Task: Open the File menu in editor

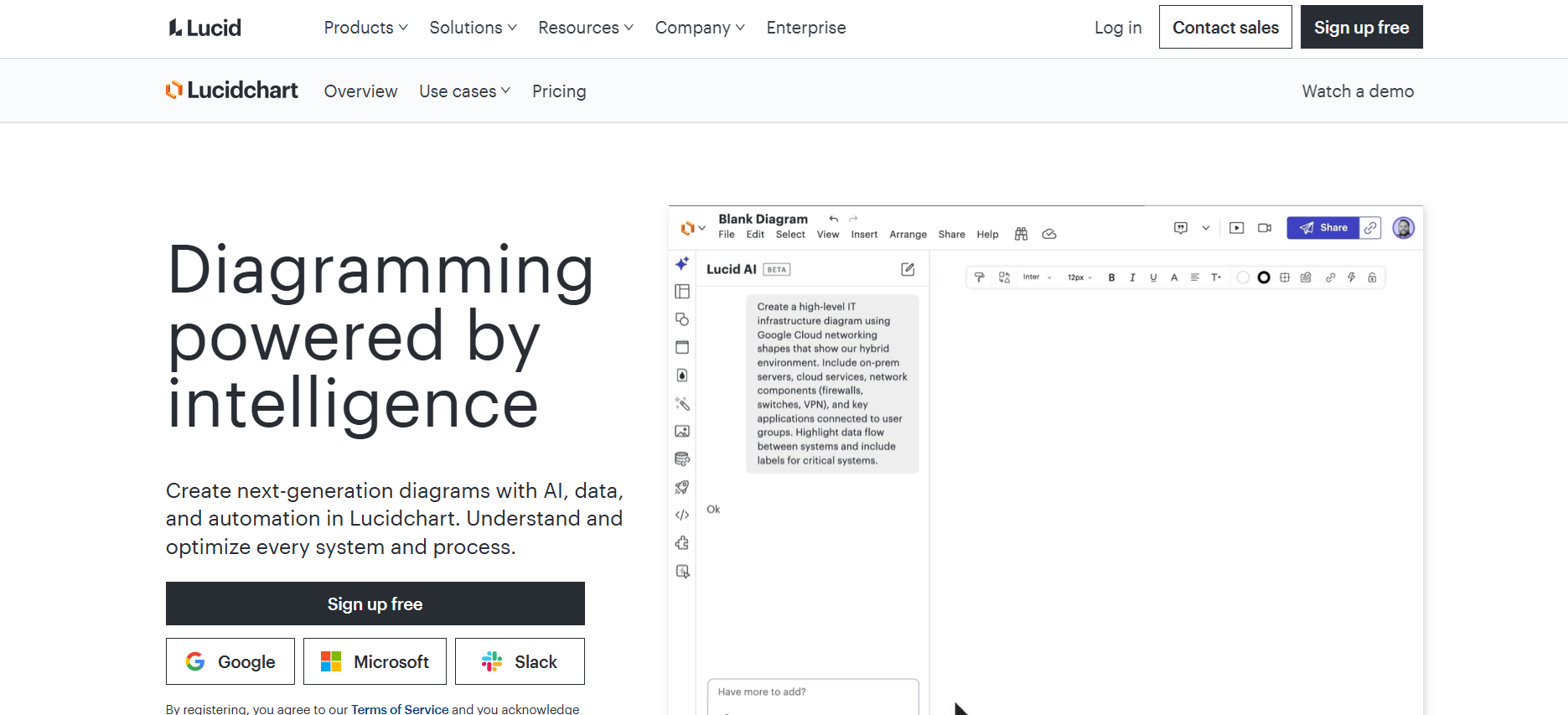Action: [727, 235]
